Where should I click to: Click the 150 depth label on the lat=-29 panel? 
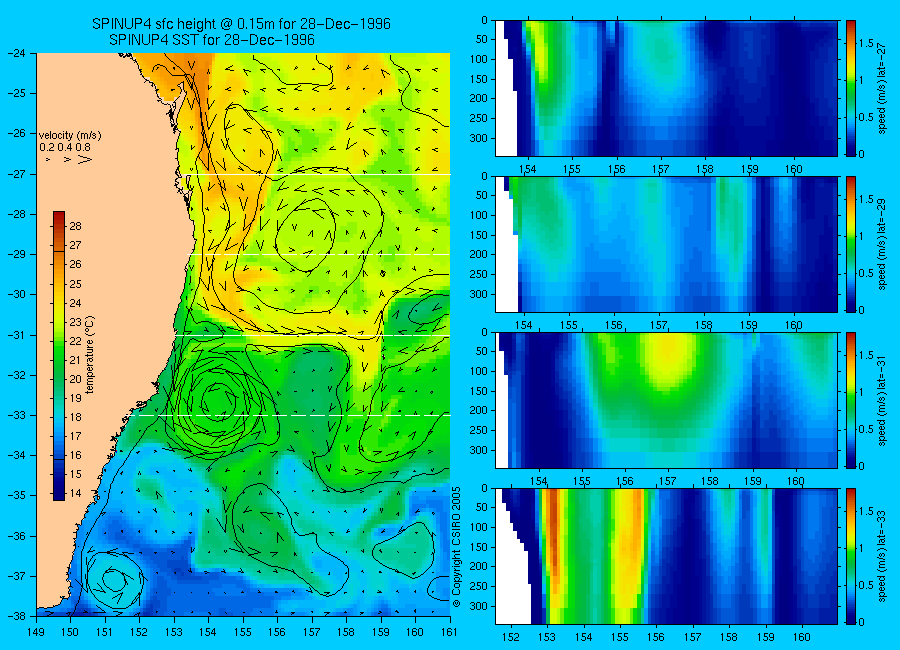(478, 235)
